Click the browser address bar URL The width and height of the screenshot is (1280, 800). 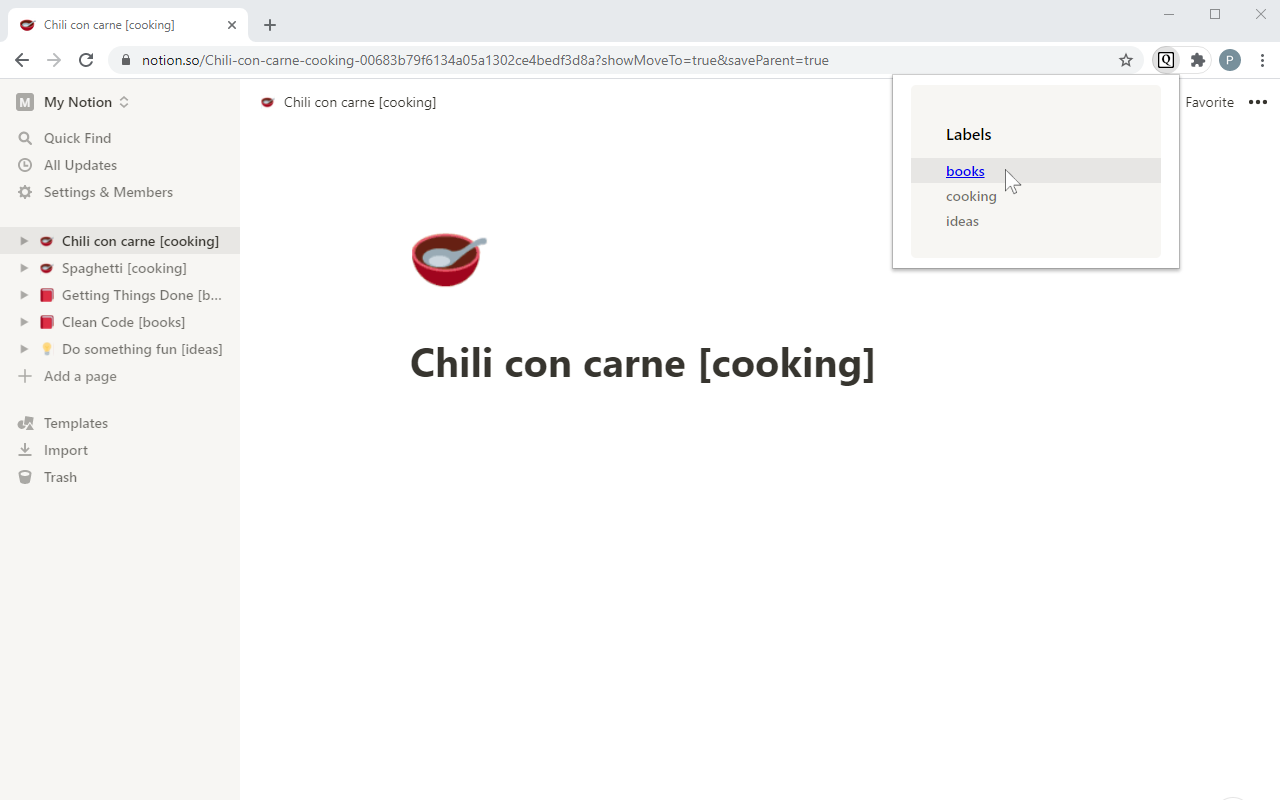point(485,60)
